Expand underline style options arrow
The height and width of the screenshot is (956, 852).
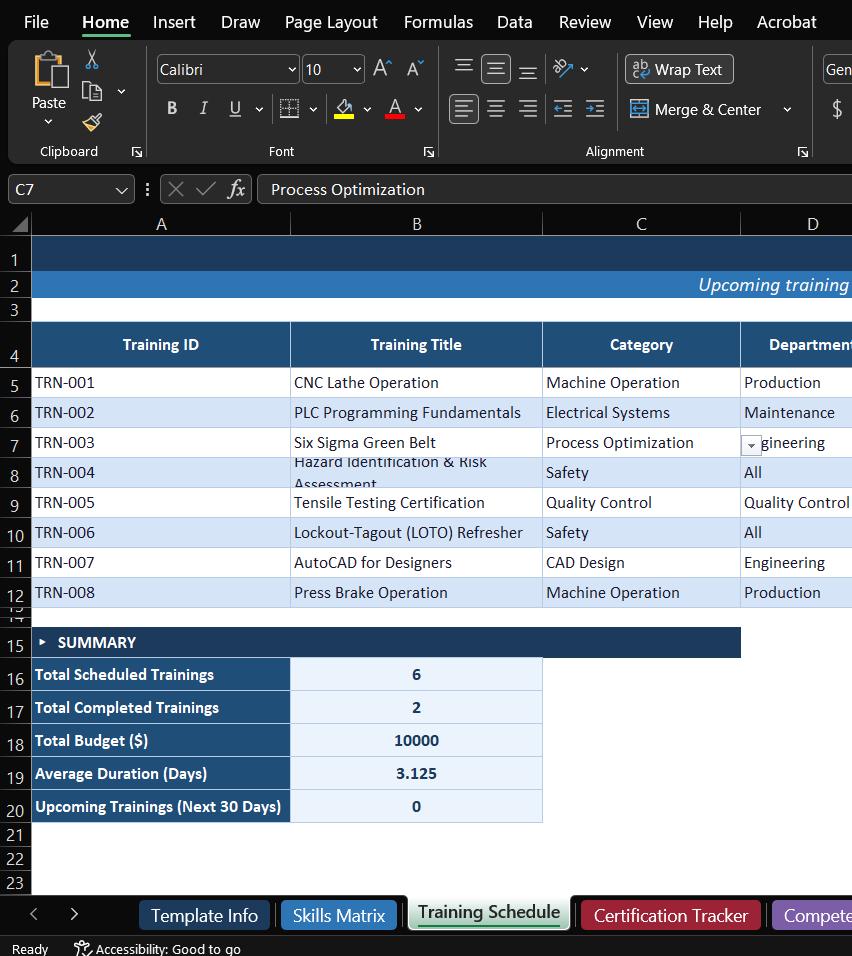point(259,109)
